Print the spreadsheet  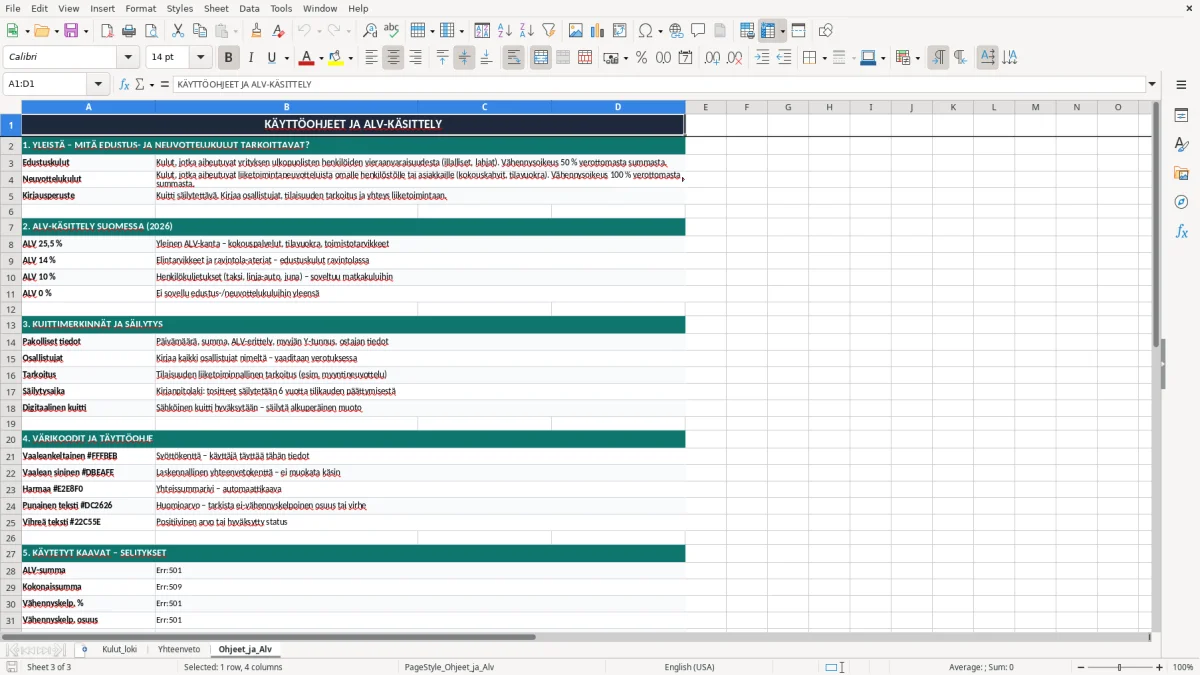(x=127, y=31)
